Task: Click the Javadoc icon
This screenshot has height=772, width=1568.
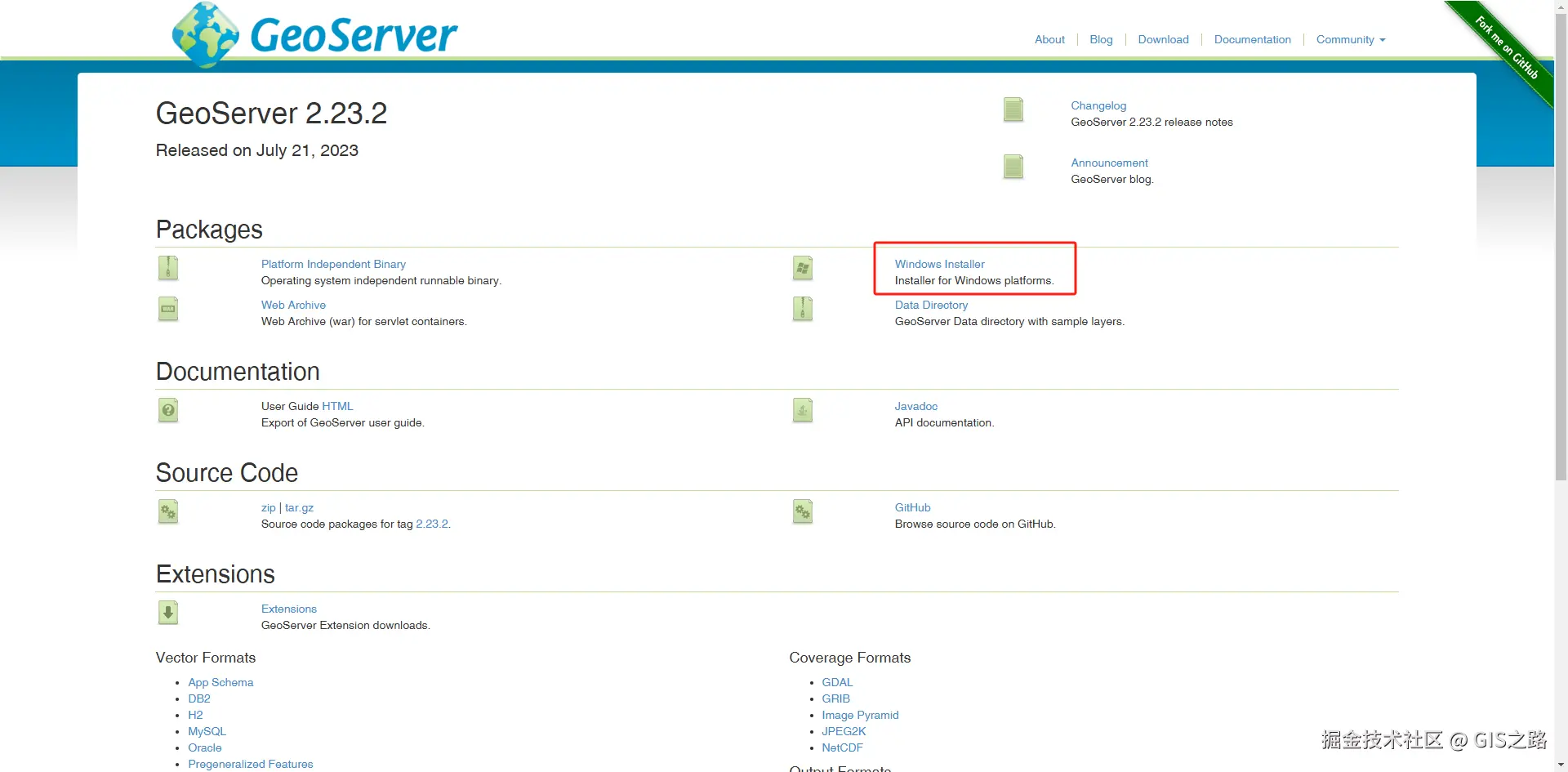Action: pyautogui.click(x=803, y=410)
